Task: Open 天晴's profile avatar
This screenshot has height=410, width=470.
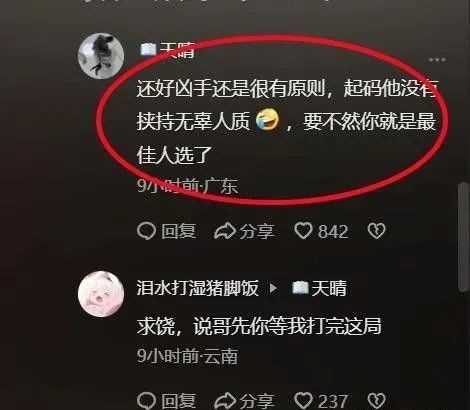Action: click(101, 56)
